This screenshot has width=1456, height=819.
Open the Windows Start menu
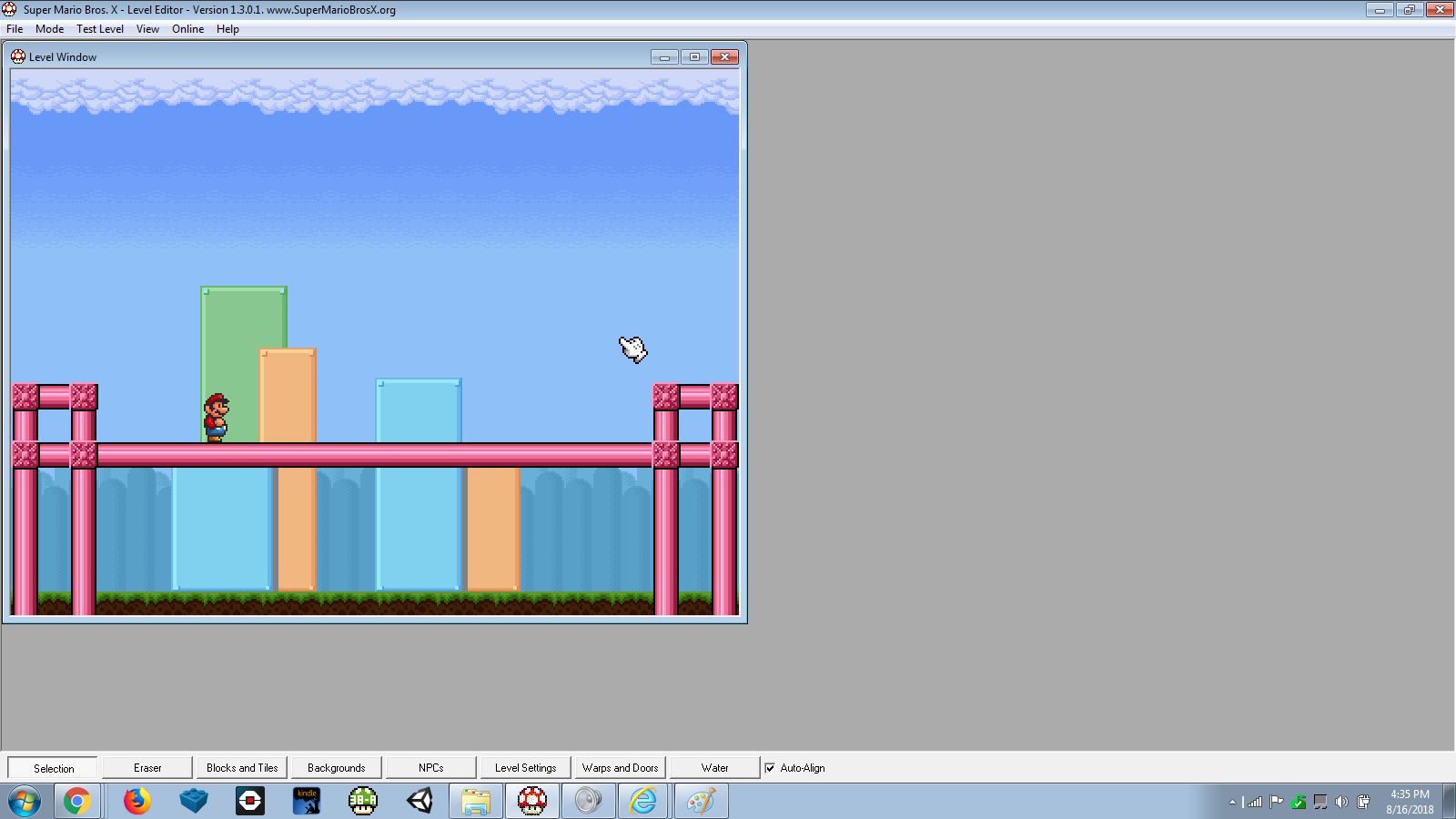pos(25,802)
